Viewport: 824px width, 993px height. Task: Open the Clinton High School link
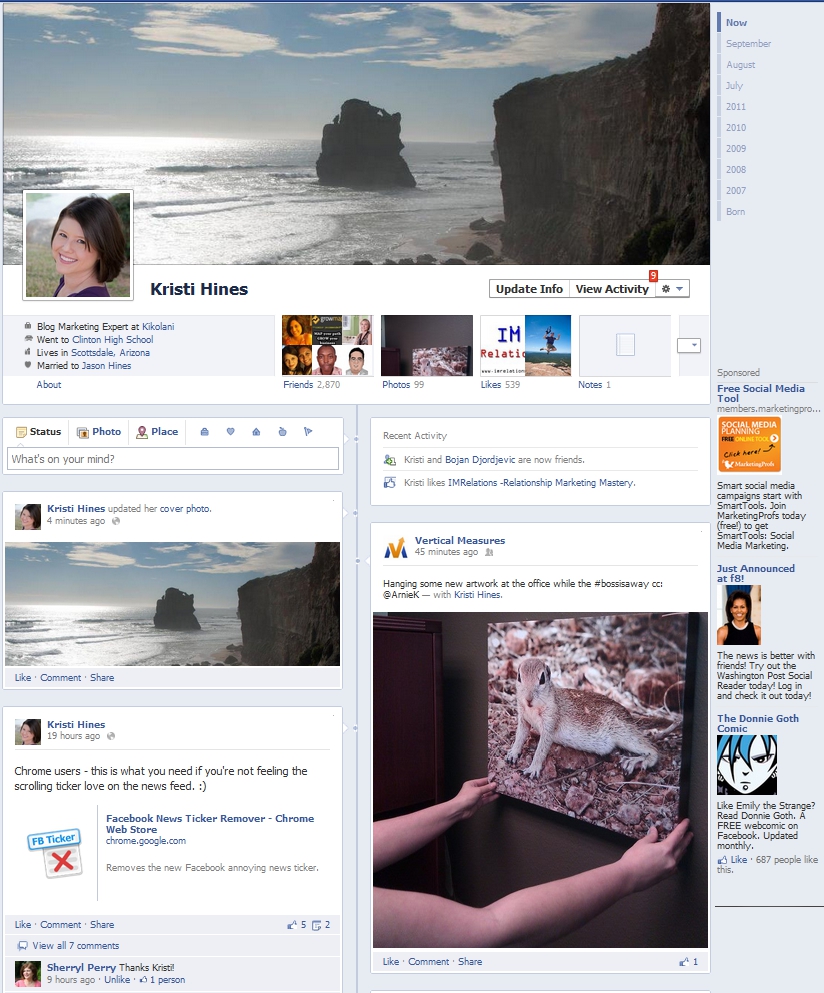[x=112, y=339]
